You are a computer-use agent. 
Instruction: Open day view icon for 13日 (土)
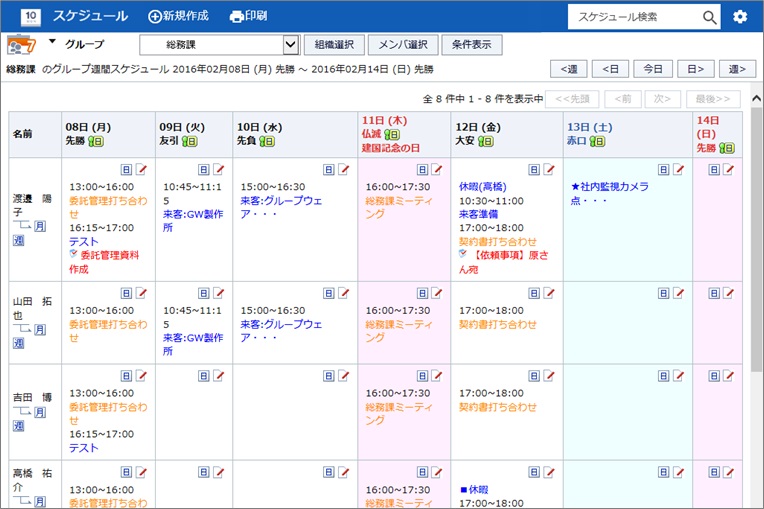coord(597,141)
